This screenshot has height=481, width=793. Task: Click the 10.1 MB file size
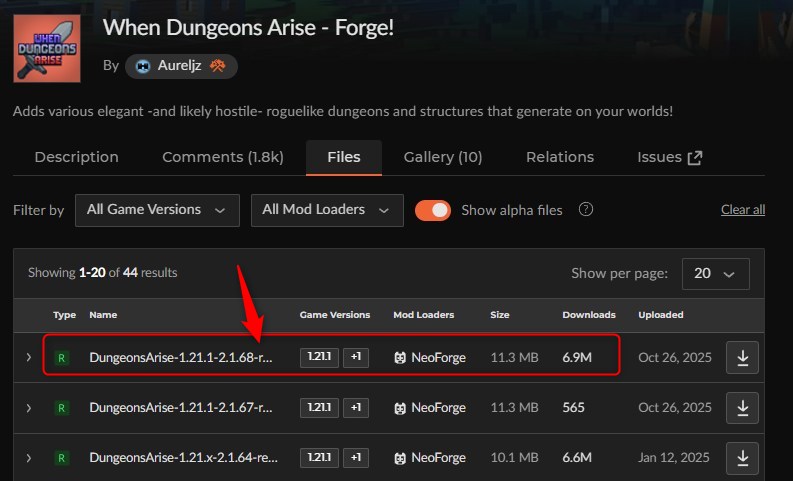[514, 458]
